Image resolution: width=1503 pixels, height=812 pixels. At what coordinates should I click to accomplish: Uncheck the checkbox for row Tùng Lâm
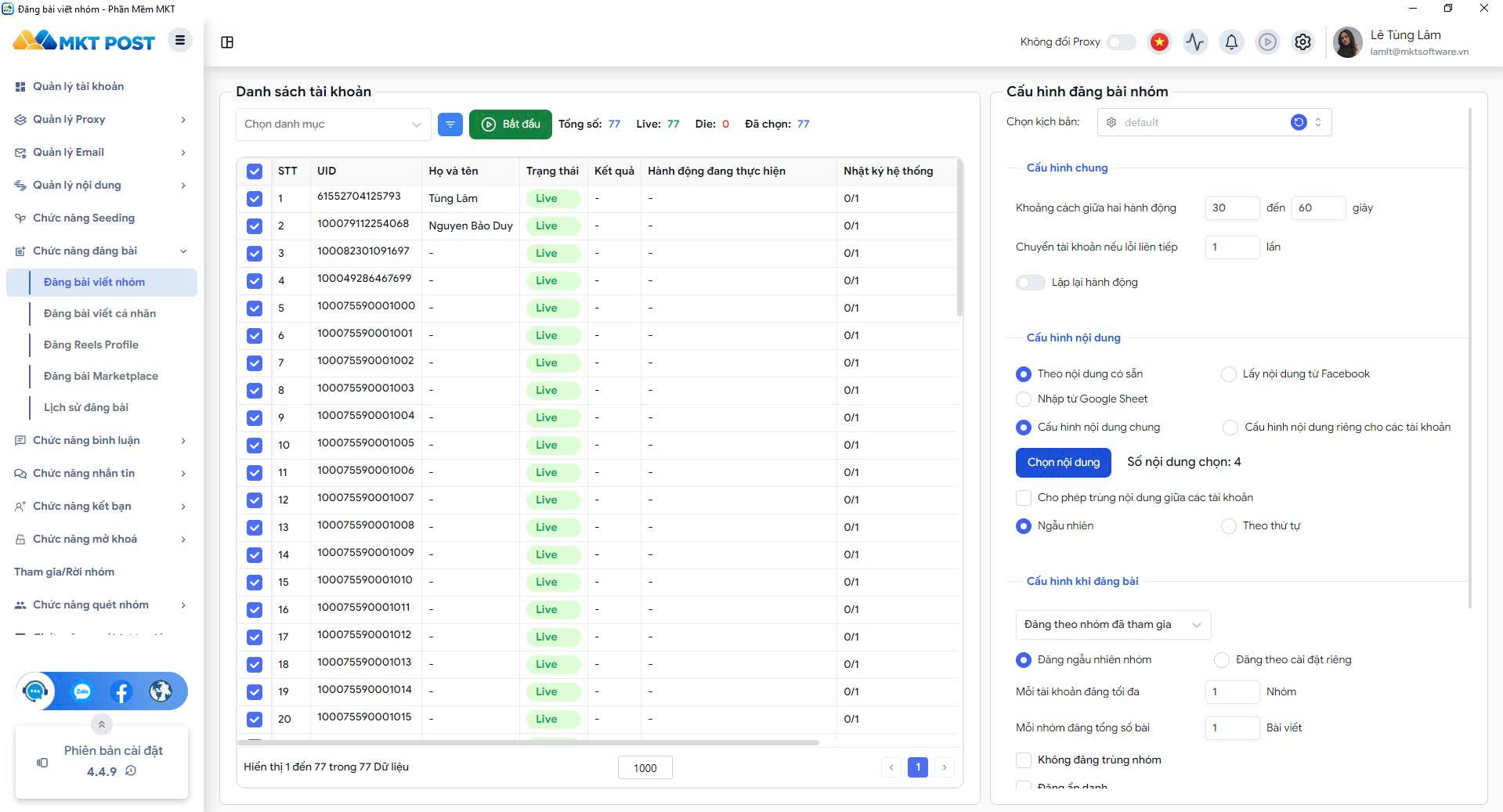255,199
